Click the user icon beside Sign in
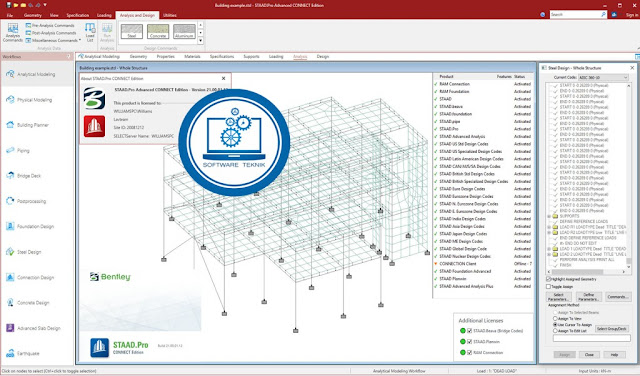Screen dimensions: 640x376 click(x=614, y=14)
